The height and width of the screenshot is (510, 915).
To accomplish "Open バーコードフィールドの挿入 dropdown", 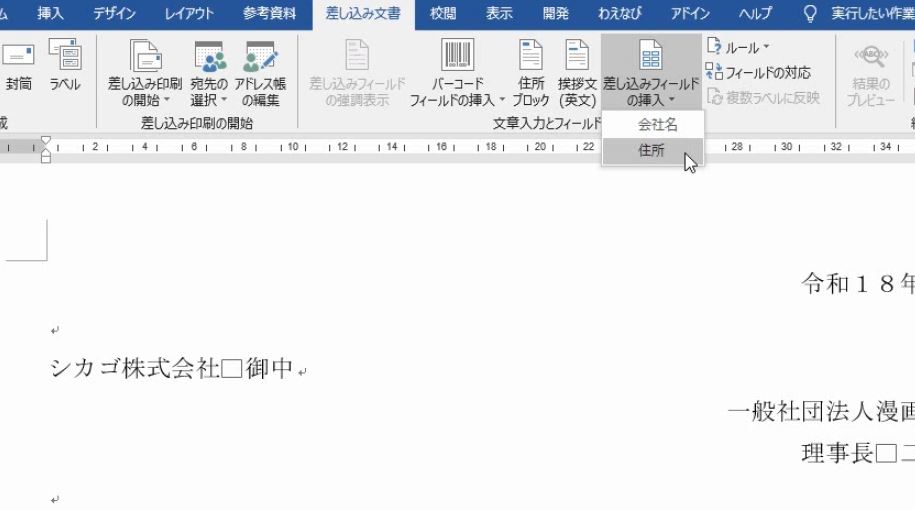I will coord(458,73).
